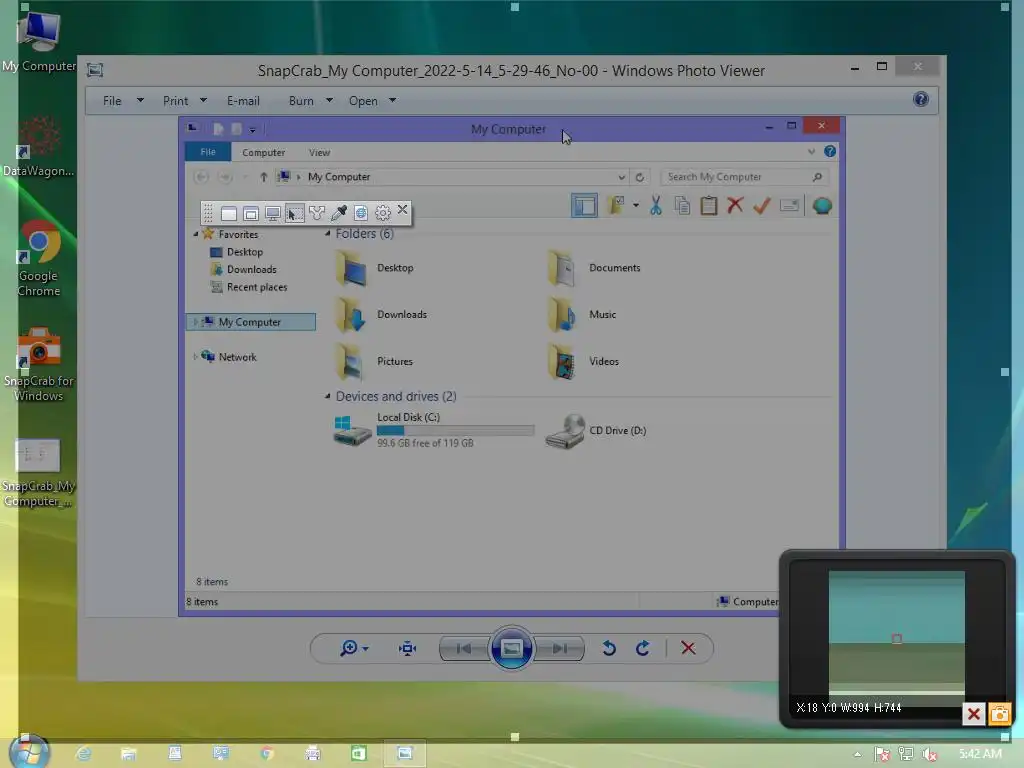Go to next photo
The image size is (1024, 768).
(559, 648)
